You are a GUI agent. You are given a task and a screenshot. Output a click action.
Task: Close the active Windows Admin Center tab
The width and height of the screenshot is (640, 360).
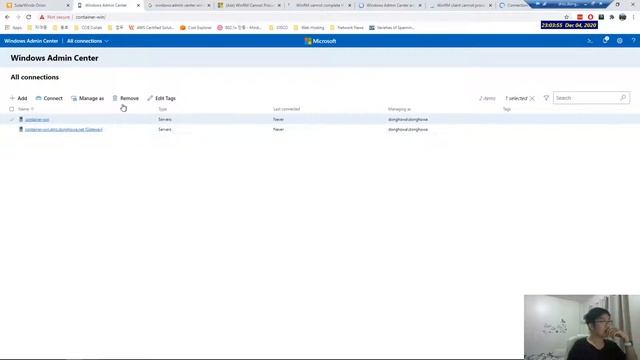pos(138,5)
